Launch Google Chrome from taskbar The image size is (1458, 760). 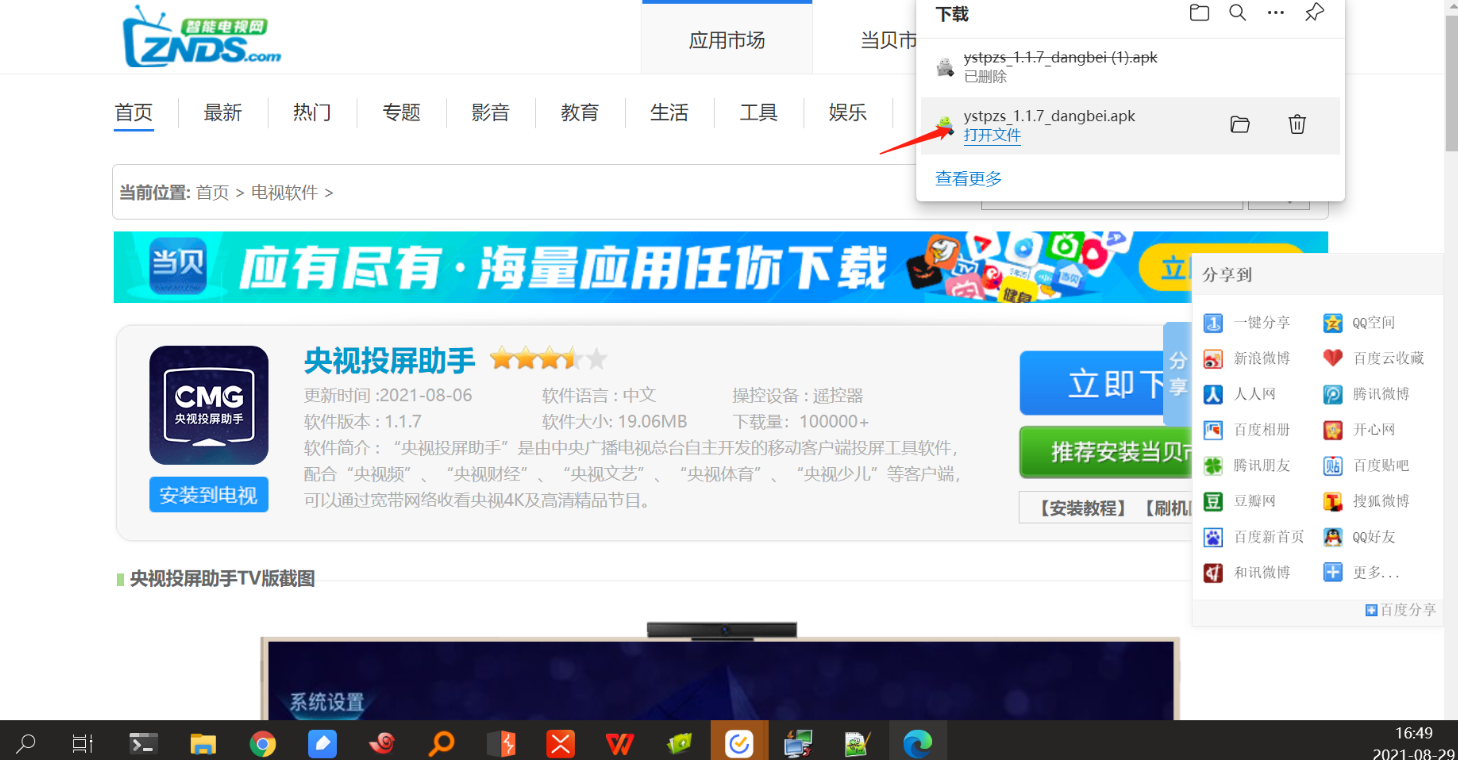point(262,743)
